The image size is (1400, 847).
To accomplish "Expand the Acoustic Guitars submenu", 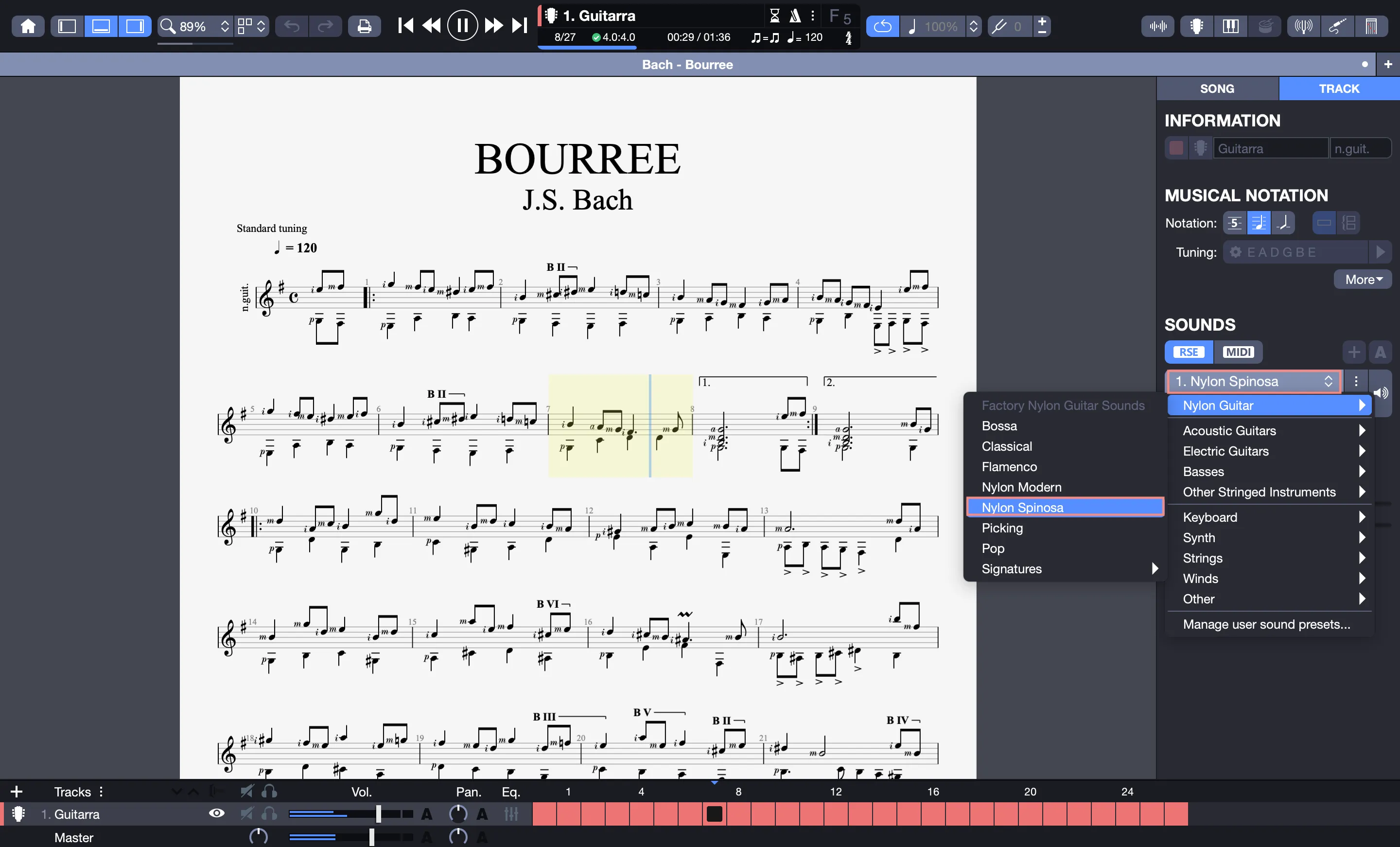I will click(1269, 430).
